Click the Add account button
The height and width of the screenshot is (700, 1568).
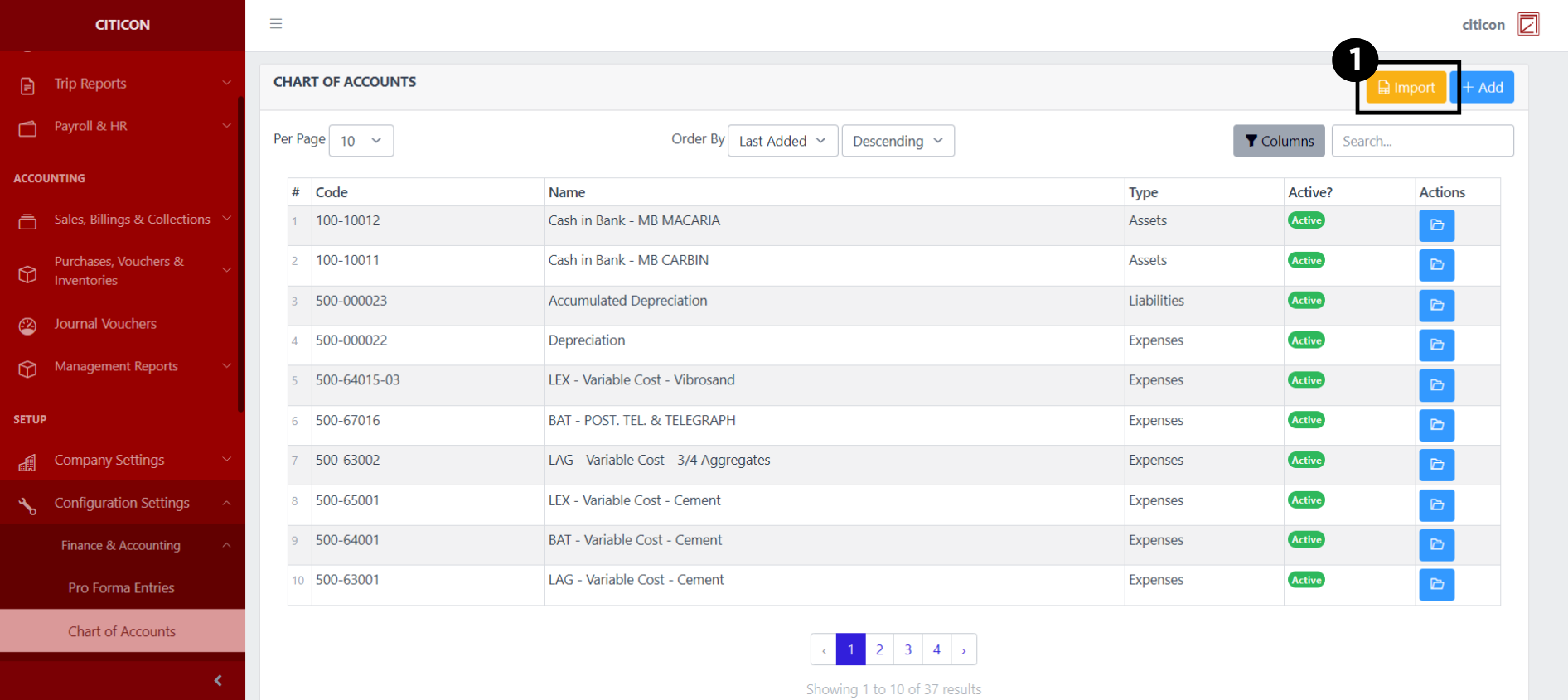[1483, 88]
